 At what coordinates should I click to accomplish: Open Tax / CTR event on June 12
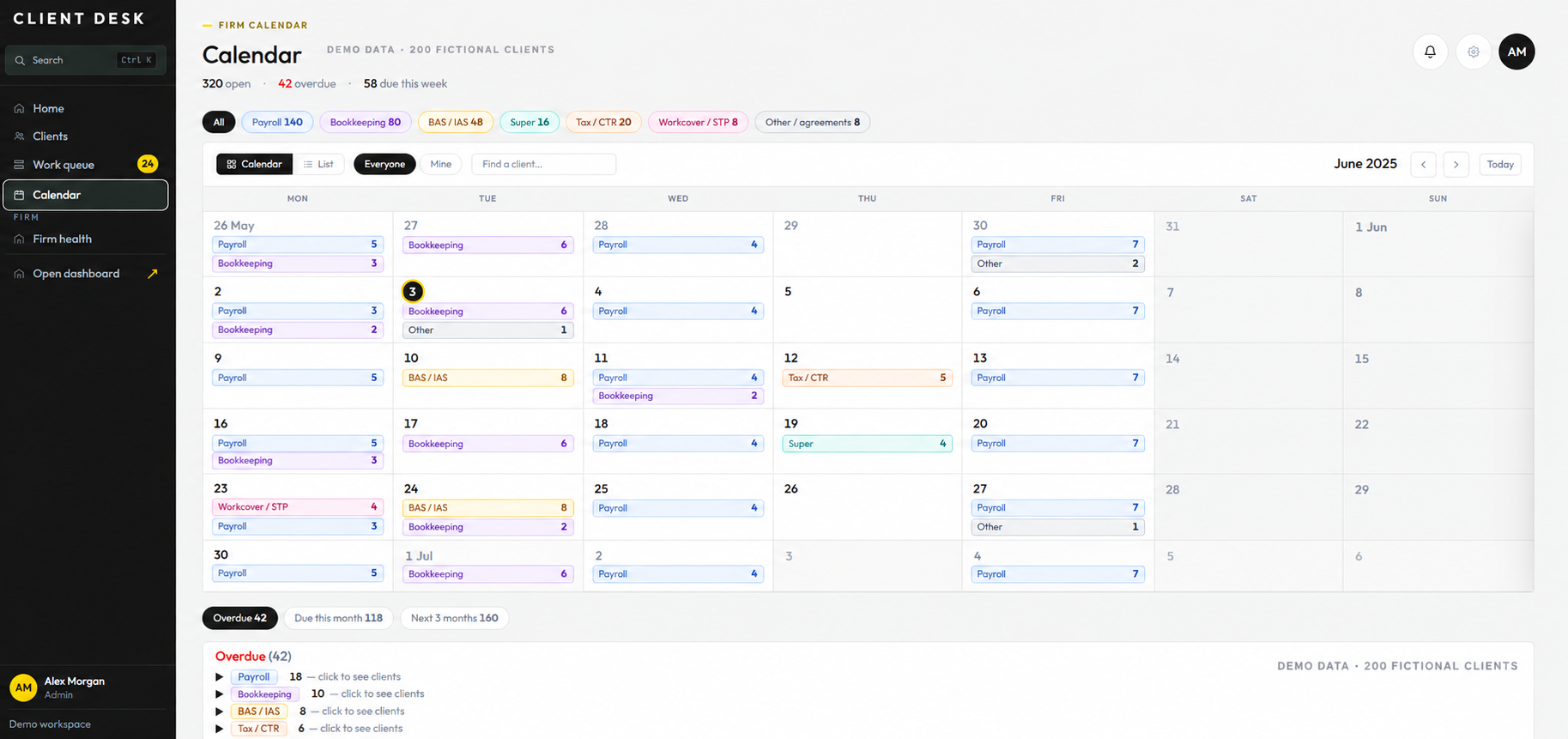(x=867, y=378)
